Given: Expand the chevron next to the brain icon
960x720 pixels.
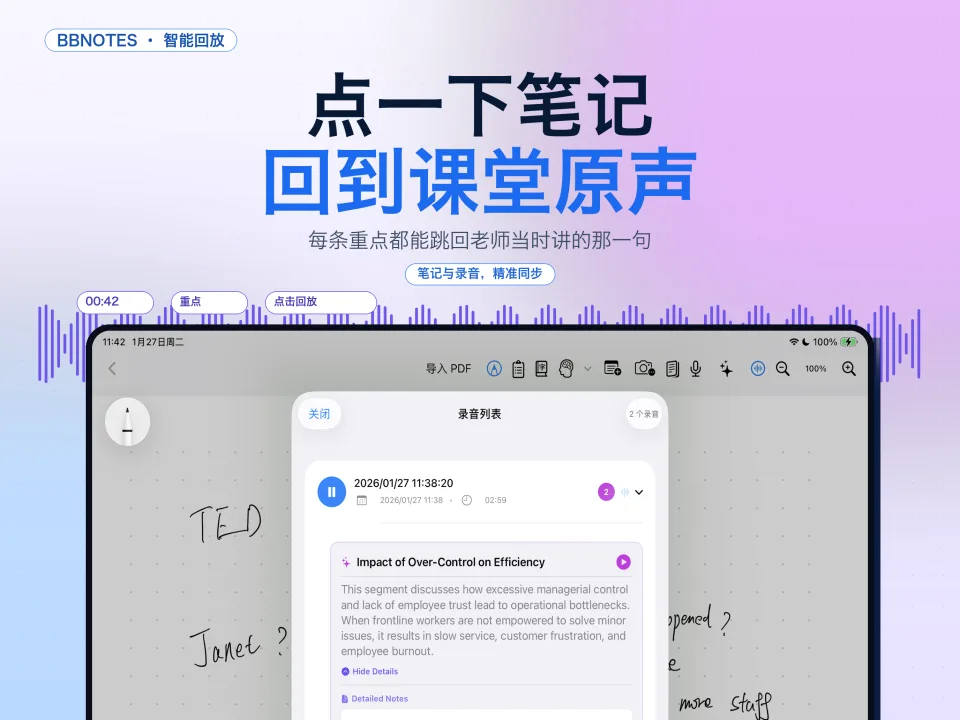Looking at the screenshot, I should [x=588, y=369].
